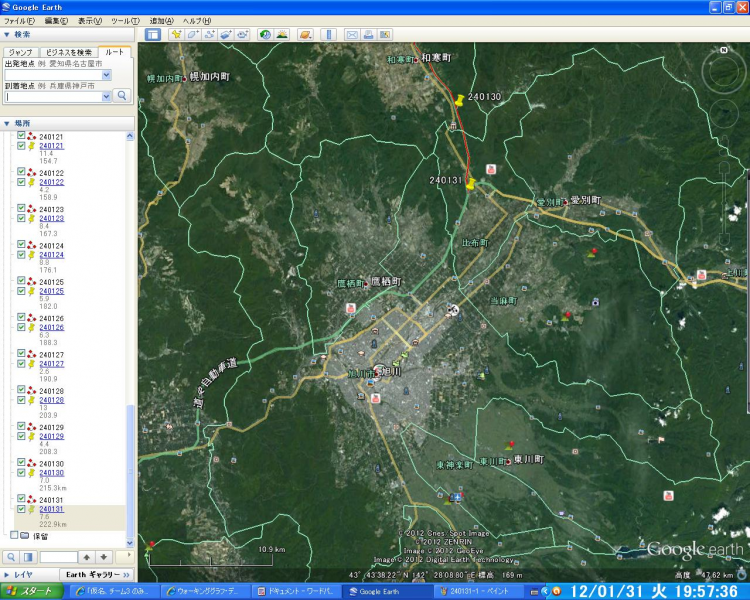
Task: View the map in Google Maps
Action: coord(385,34)
